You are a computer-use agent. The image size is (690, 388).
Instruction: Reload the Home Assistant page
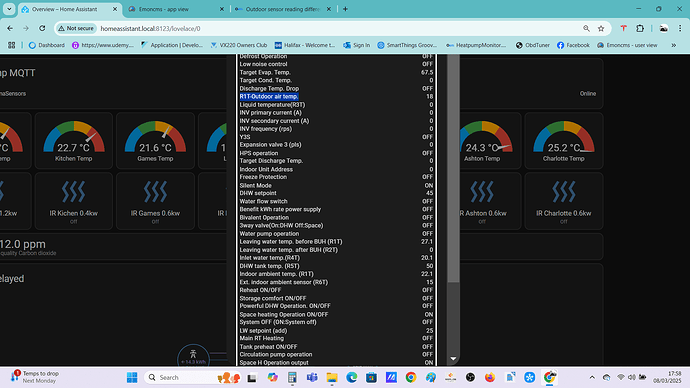point(42,29)
